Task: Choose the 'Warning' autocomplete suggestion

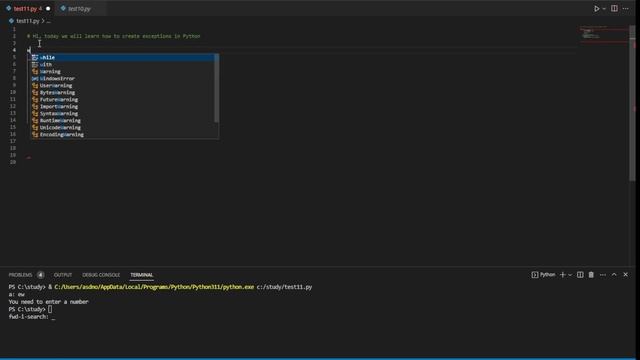Action: pos(122,71)
